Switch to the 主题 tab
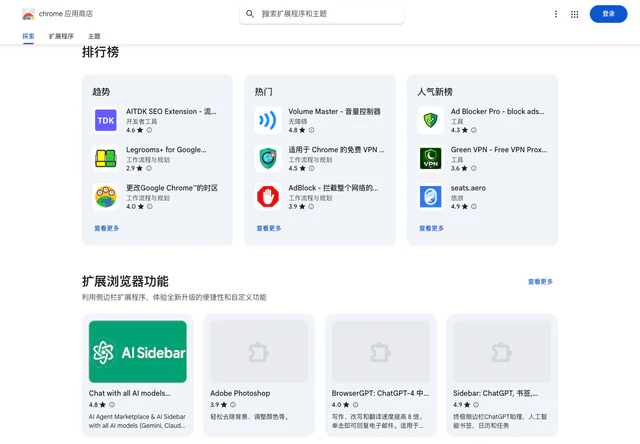This screenshot has width=640, height=444. (94, 36)
